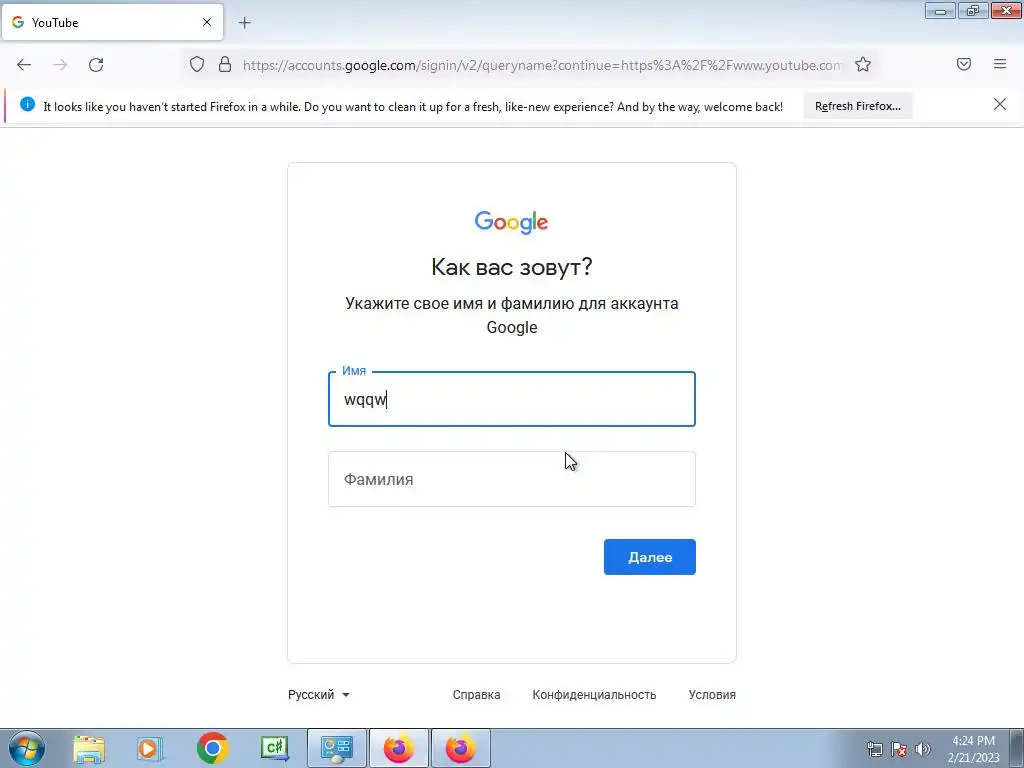Click the Как вас зовут? heading
Image resolution: width=1024 pixels, height=768 pixels.
pos(511,267)
